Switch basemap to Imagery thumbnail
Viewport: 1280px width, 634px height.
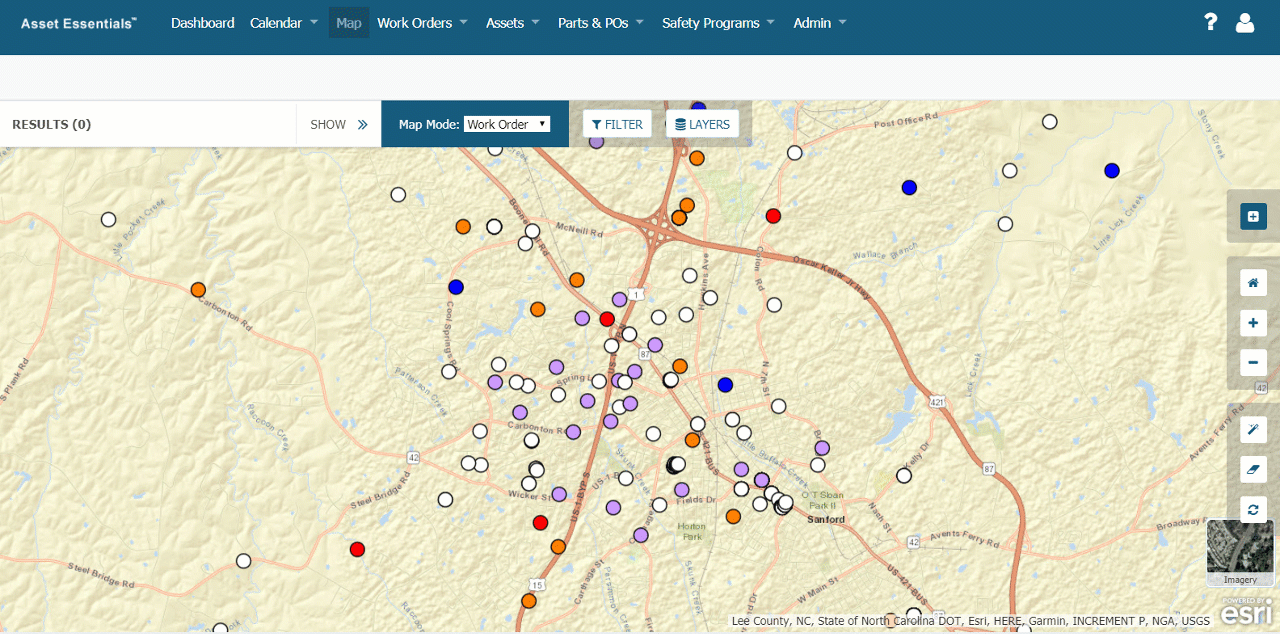coord(1240,552)
